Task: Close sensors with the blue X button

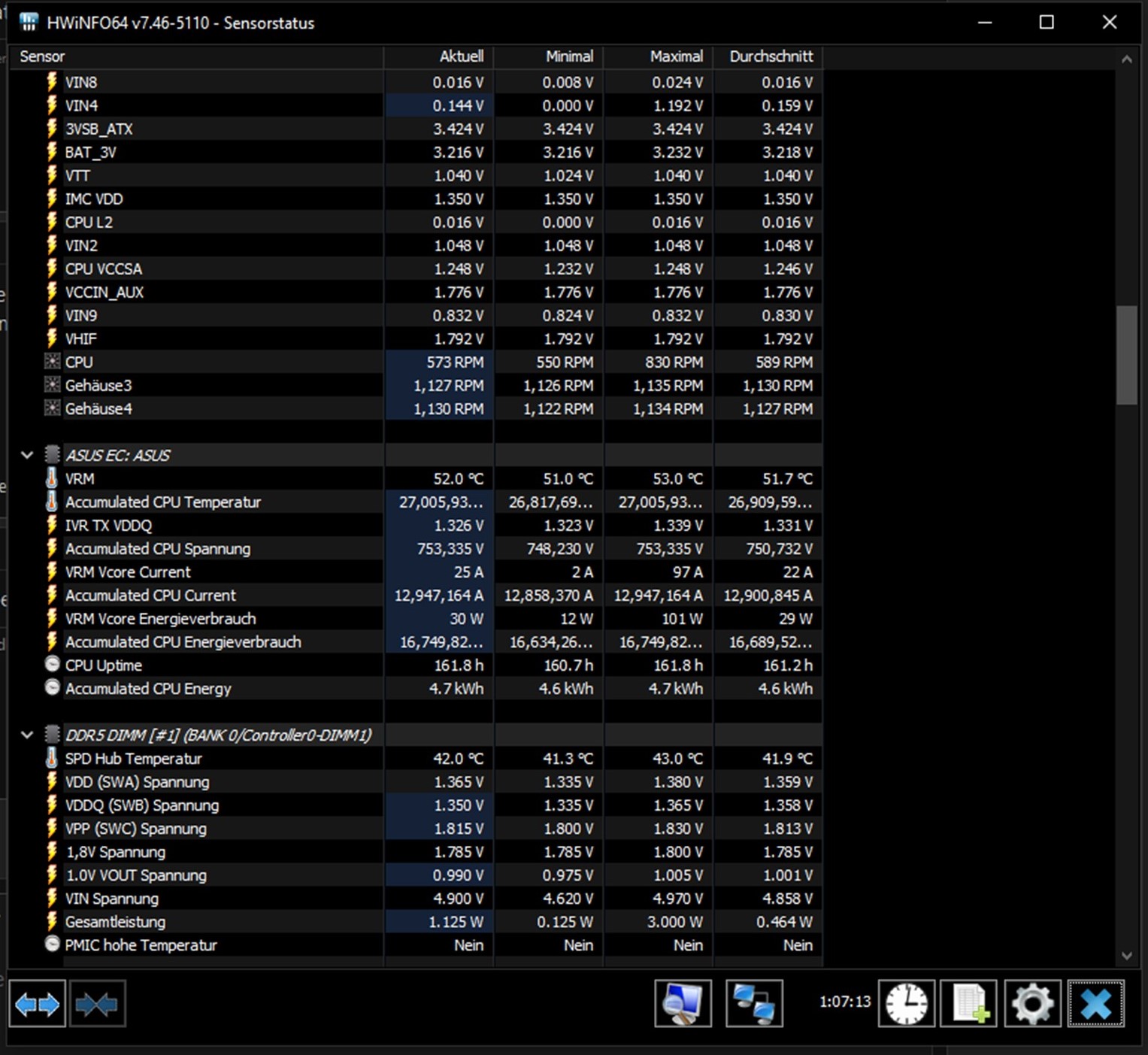Action: tap(1096, 1004)
